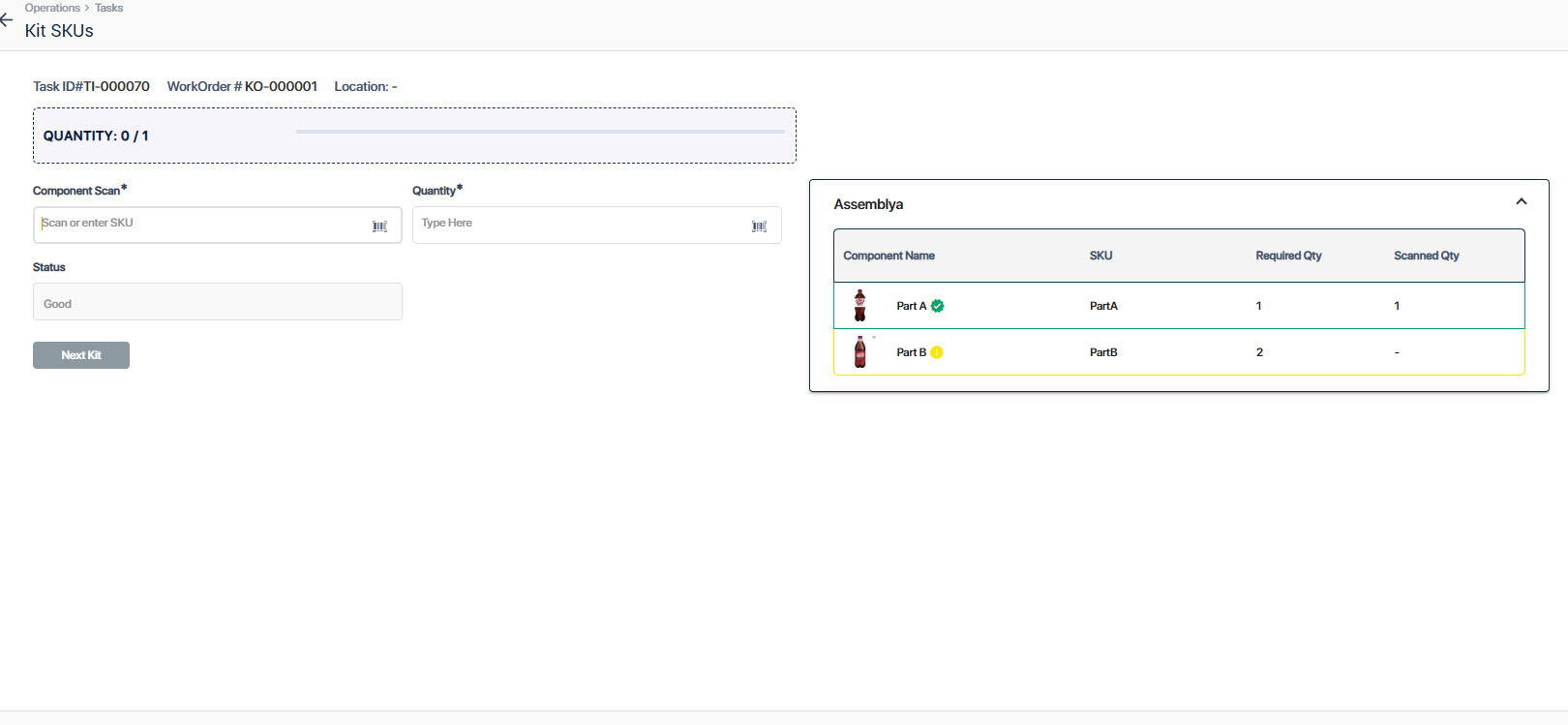
Task: Click the quantity progress bar
Action: tap(540, 132)
